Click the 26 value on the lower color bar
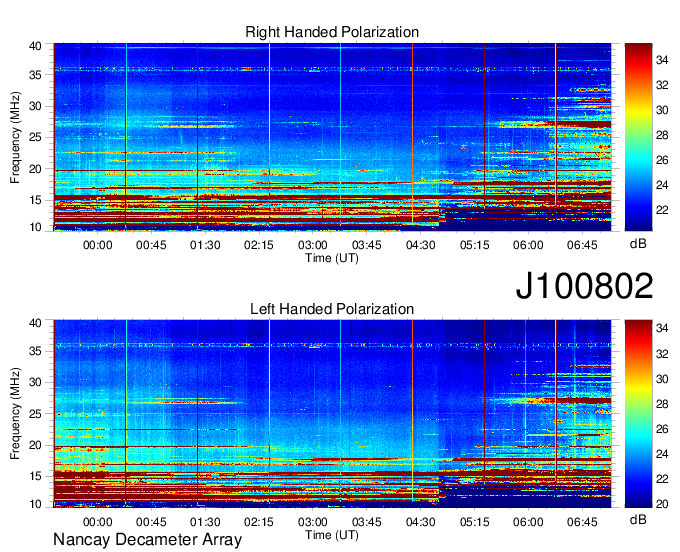 662,429
